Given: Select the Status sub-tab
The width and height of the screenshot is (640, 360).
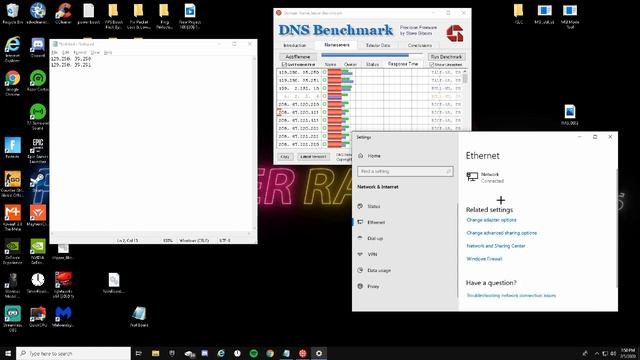Looking at the screenshot, I should (x=372, y=64).
